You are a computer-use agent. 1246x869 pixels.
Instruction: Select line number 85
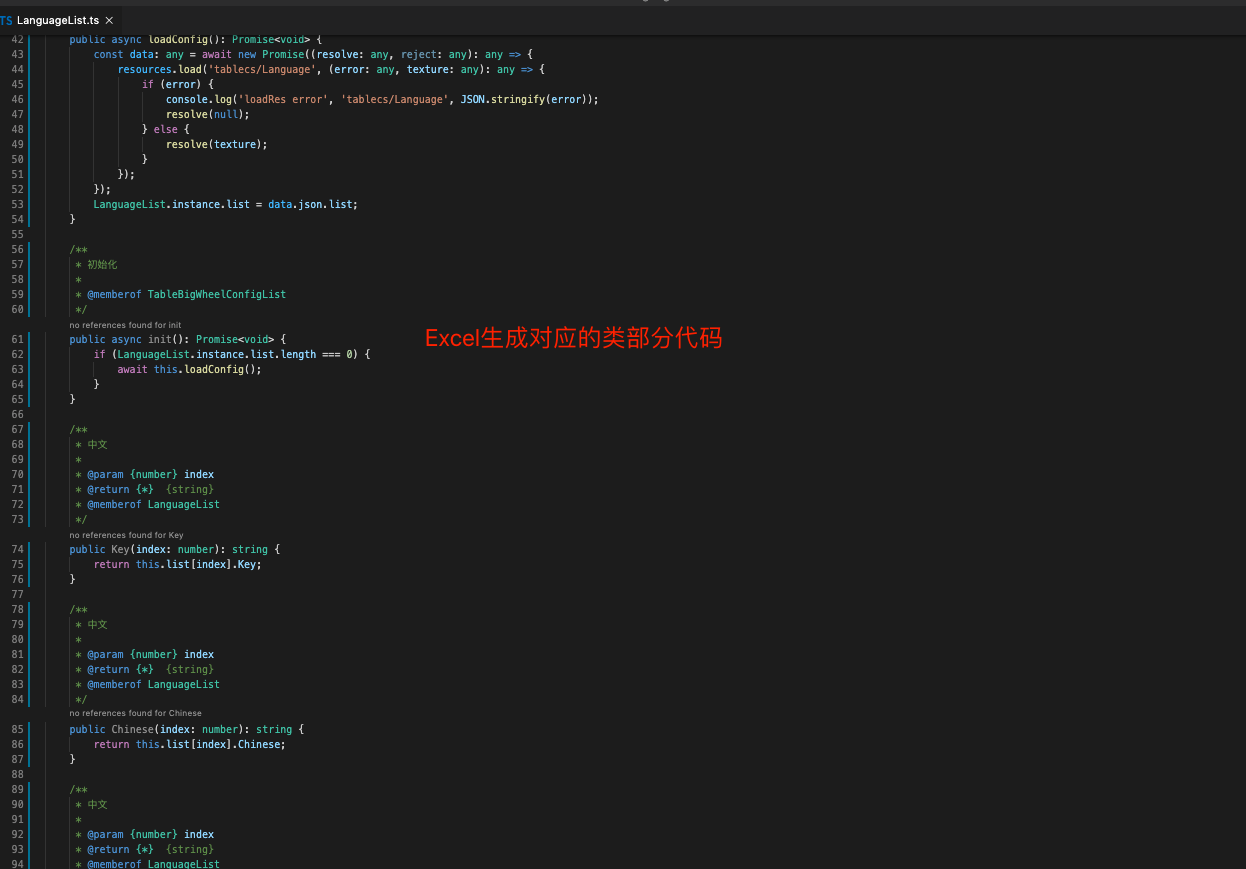(x=16, y=729)
